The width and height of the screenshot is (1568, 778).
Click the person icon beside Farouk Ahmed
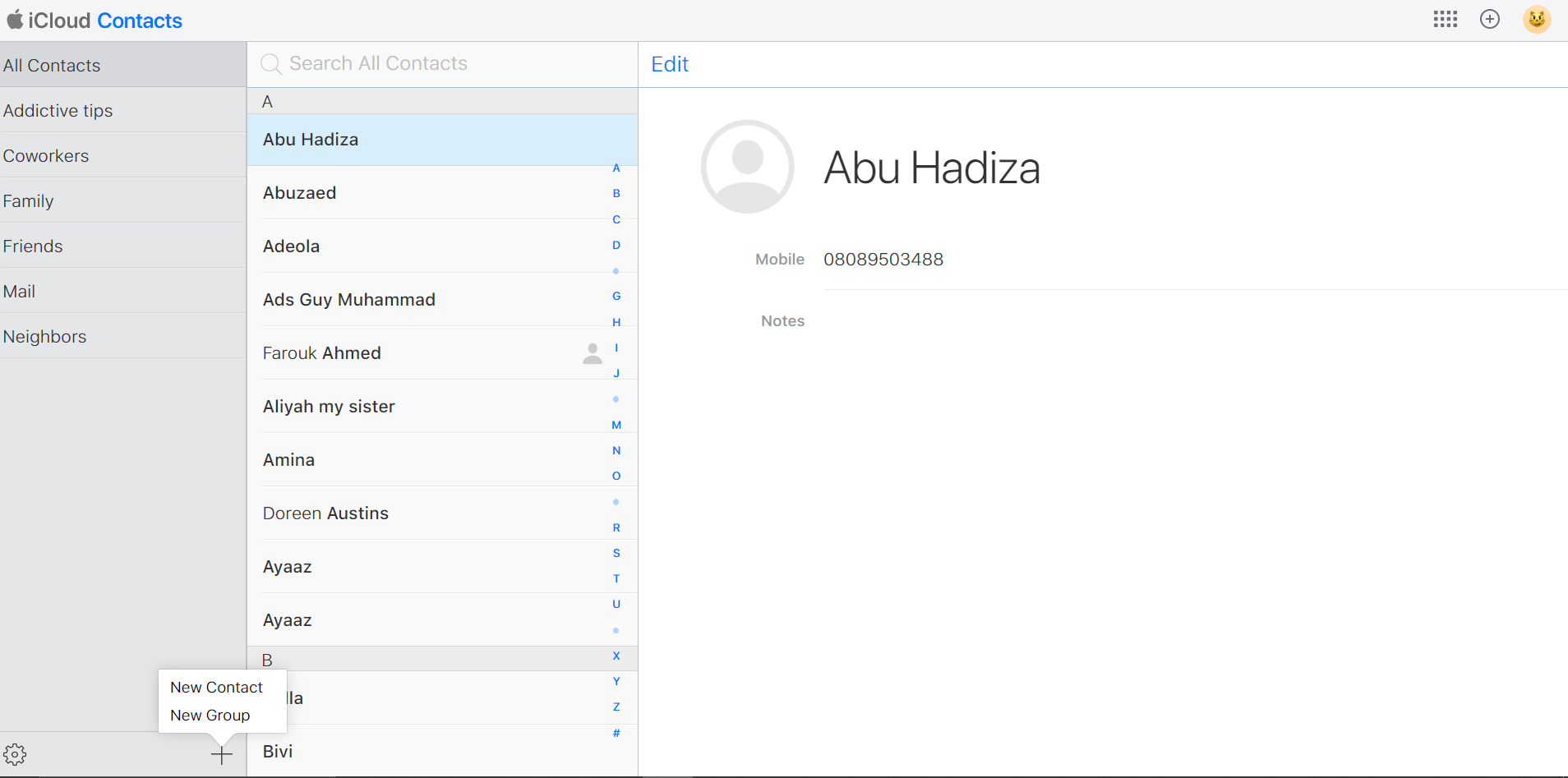(x=592, y=353)
